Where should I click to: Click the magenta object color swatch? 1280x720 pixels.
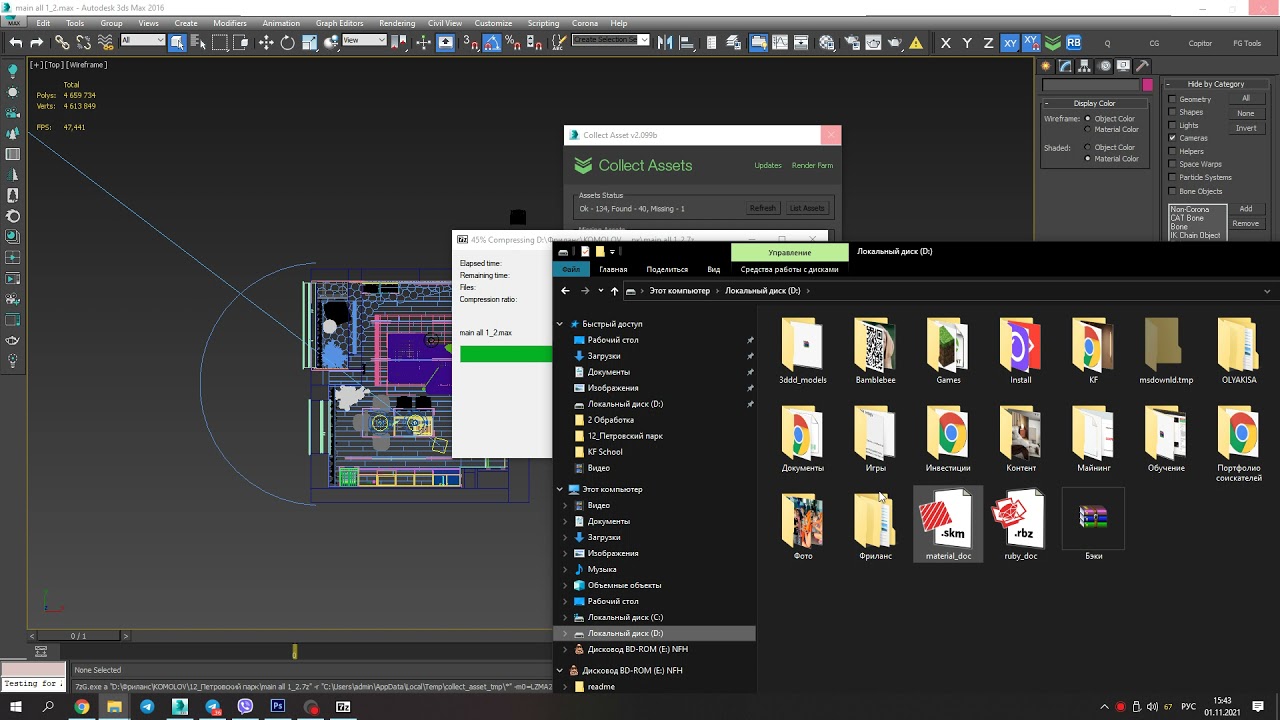click(1148, 85)
